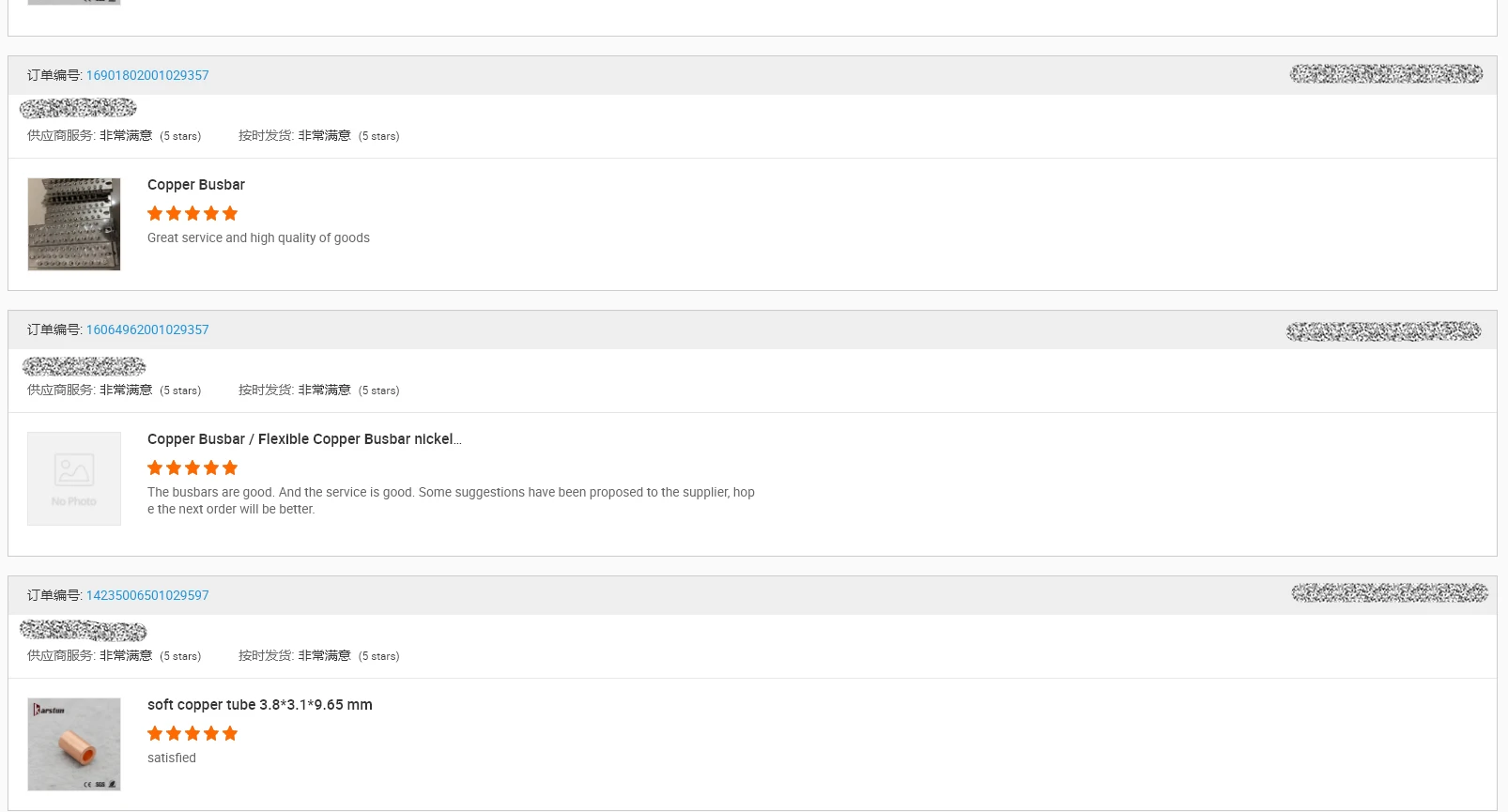
Task: Click first star under Flexible Copper Busbar
Action: pyautogui.click(x=155, y=467)
